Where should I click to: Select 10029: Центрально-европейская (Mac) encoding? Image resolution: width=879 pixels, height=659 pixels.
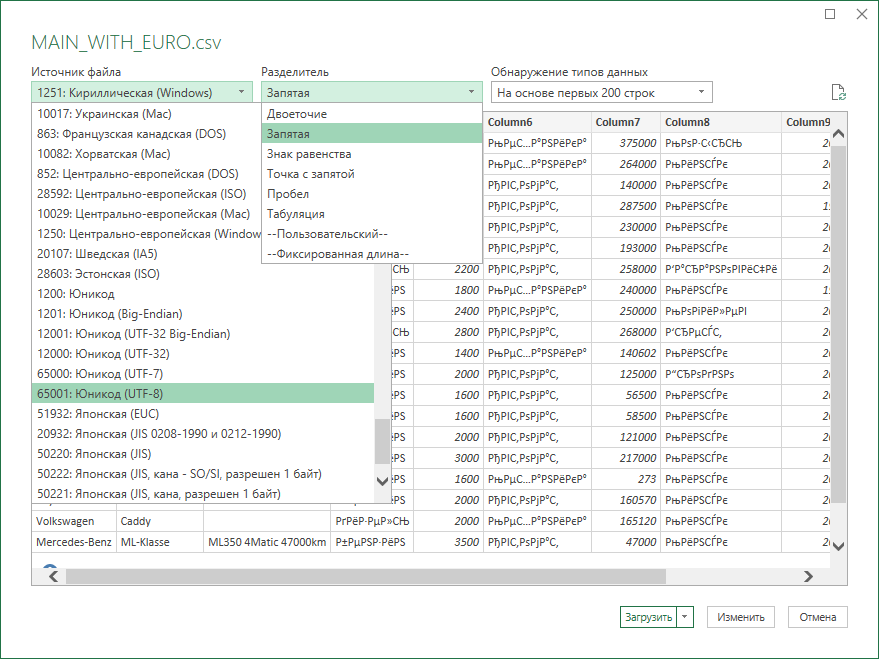pos(147,214)
